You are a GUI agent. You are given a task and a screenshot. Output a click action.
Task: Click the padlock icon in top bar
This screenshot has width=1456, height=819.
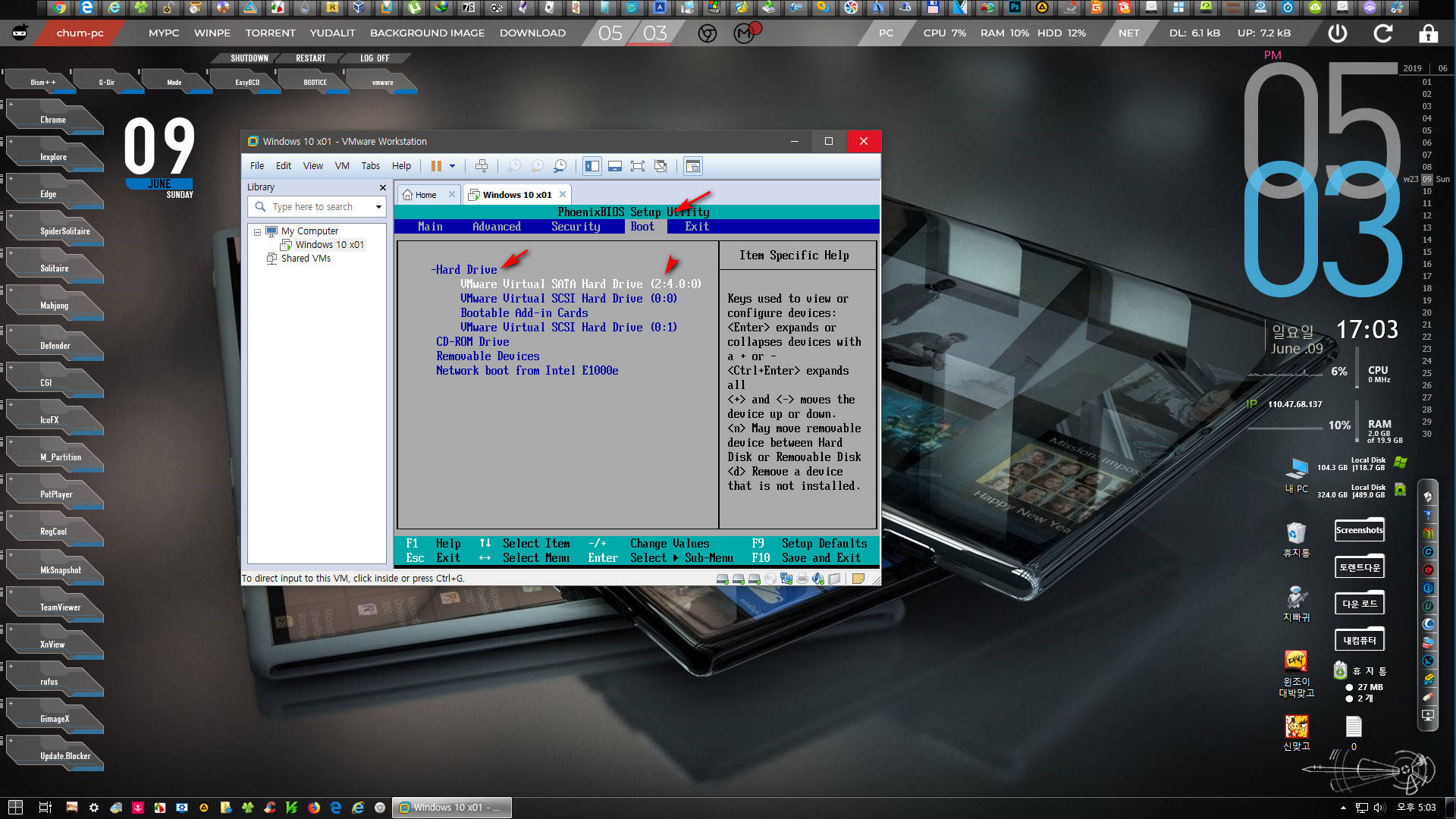coord(1428,33)
